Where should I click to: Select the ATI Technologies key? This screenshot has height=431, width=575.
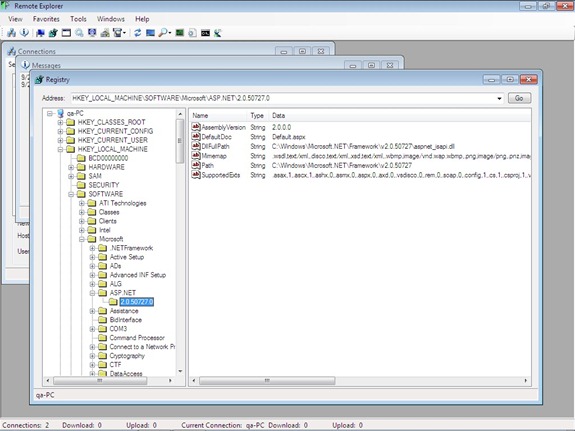122,203
